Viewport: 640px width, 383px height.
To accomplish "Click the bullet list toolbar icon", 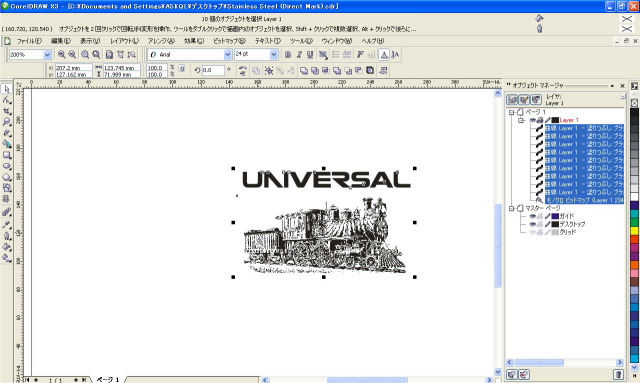I will (x=336, y=54).
